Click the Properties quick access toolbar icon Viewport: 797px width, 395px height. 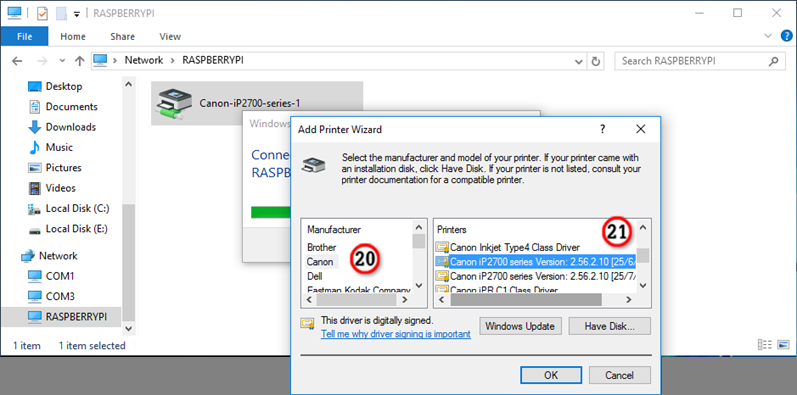tap(42, 14)
